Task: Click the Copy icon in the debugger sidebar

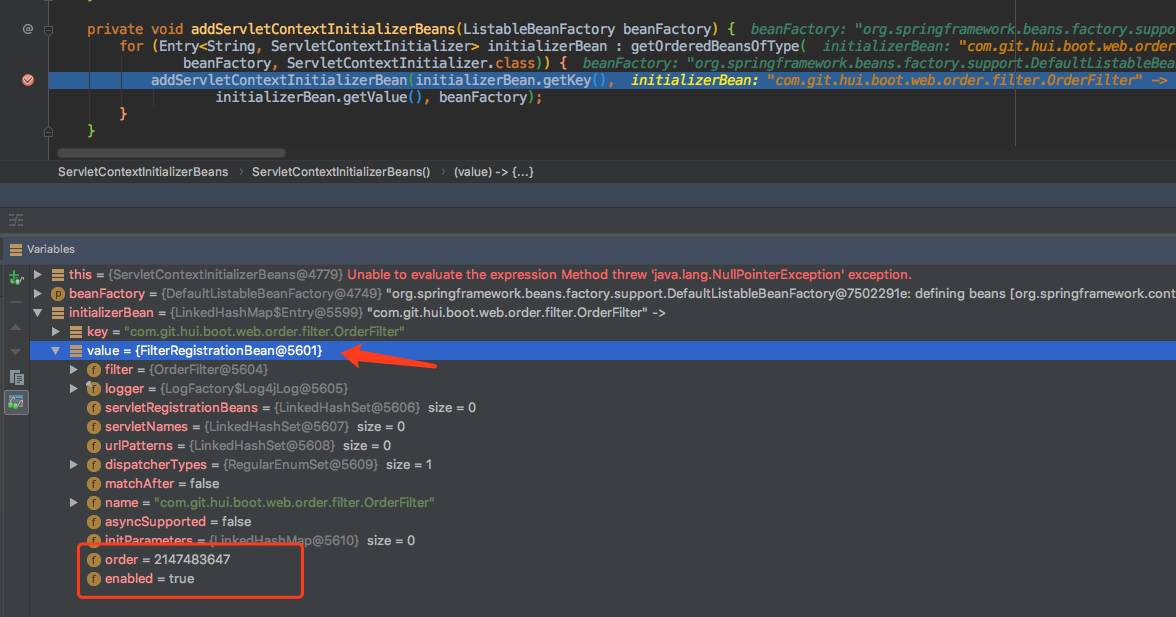Action: pyautogui.click(x=16, y=377)
